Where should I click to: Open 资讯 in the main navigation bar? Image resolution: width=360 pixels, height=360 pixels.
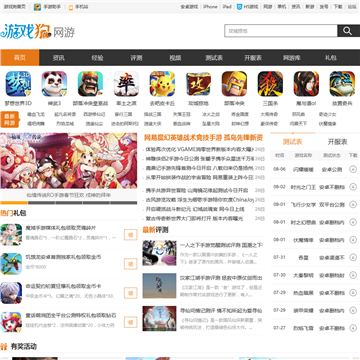(x=58, y=58)
